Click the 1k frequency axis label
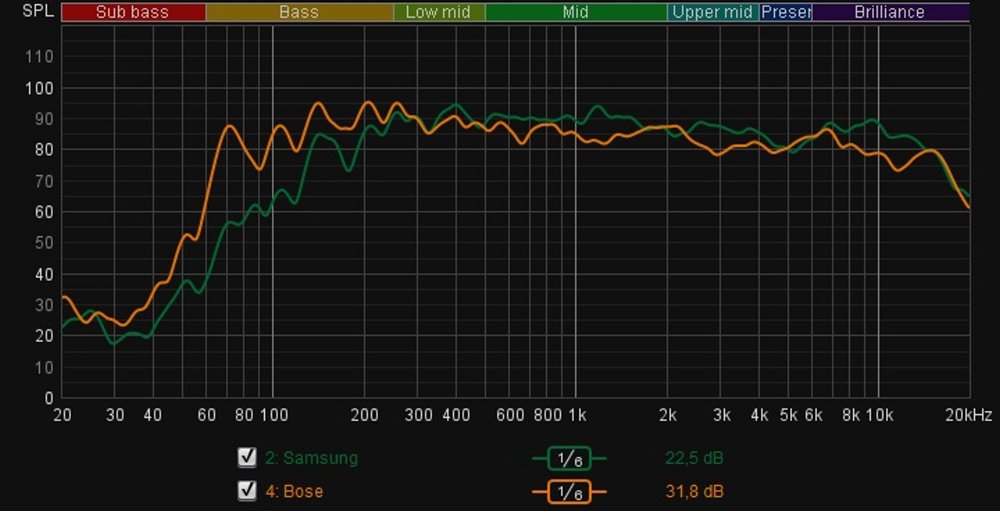This screenshot has width=1000, height=511. (x=576, y=414)
